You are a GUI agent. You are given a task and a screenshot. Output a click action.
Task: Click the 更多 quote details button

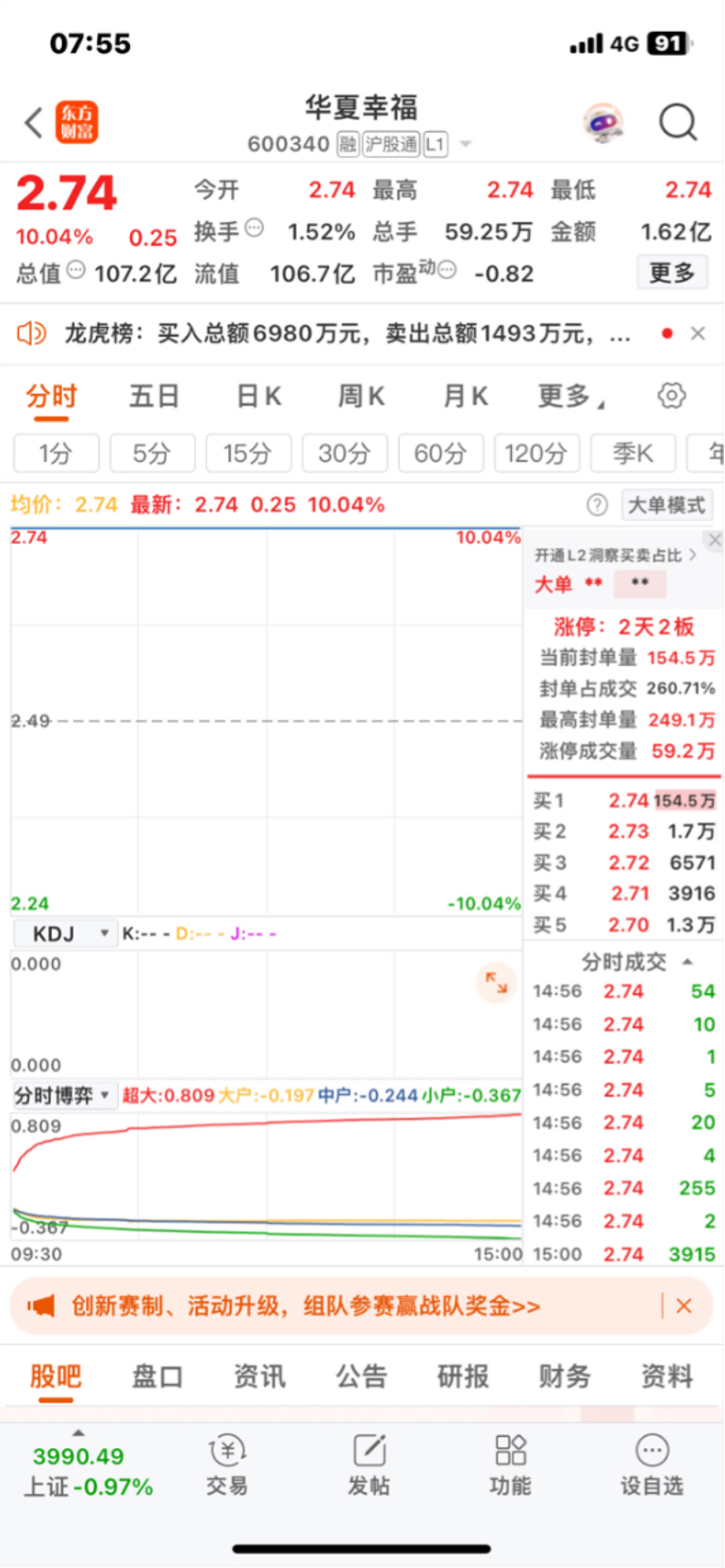[672, 273]
